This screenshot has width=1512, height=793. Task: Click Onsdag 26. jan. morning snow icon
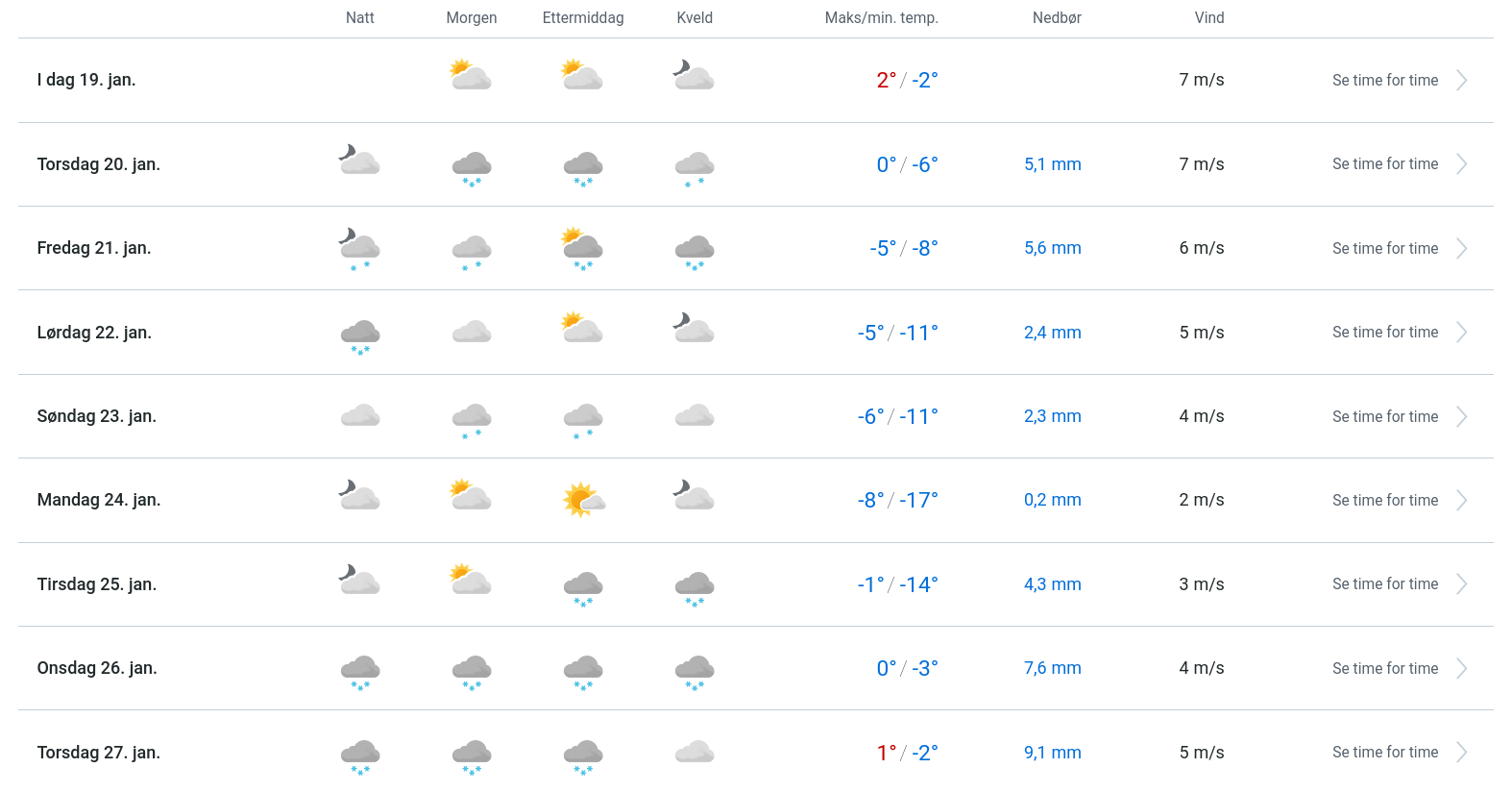click(472, 671)
